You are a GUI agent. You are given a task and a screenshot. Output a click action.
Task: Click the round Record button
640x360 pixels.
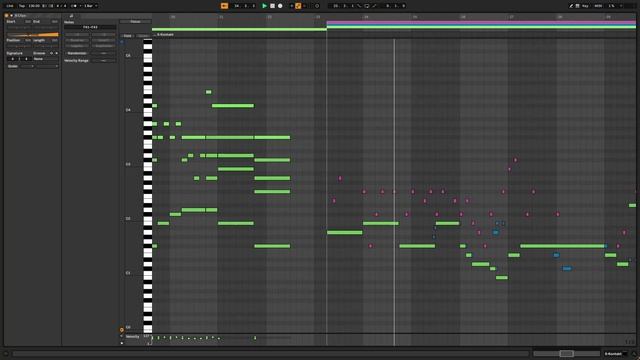(x=280, y=6)
